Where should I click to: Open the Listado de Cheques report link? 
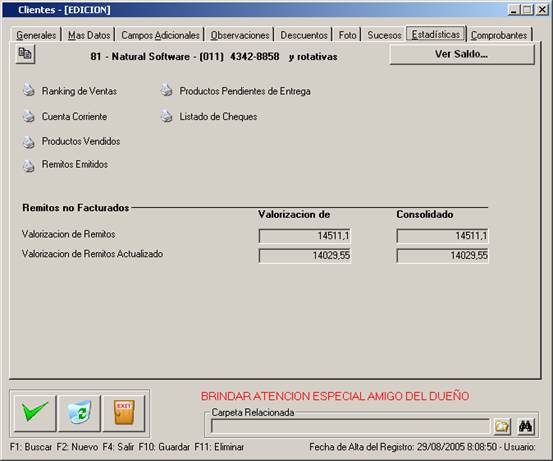(218, 116)
